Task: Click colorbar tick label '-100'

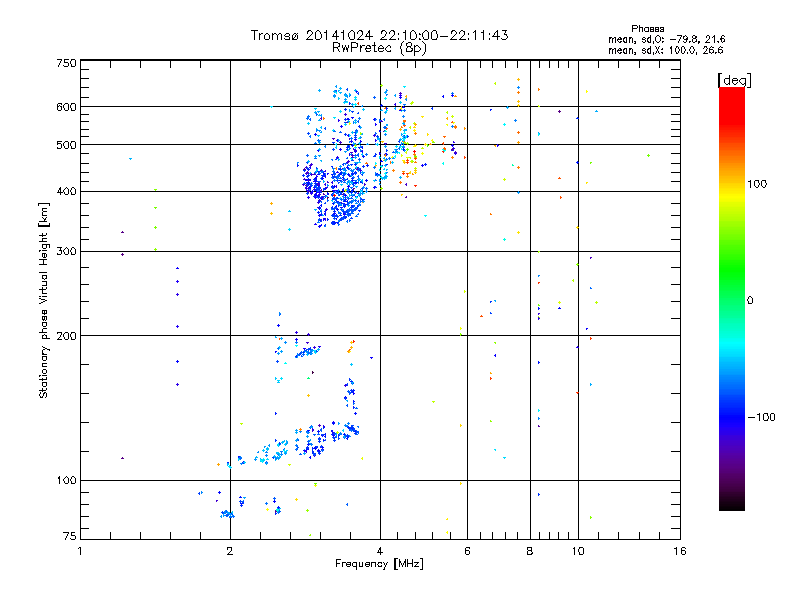Action: coord(761,417)
